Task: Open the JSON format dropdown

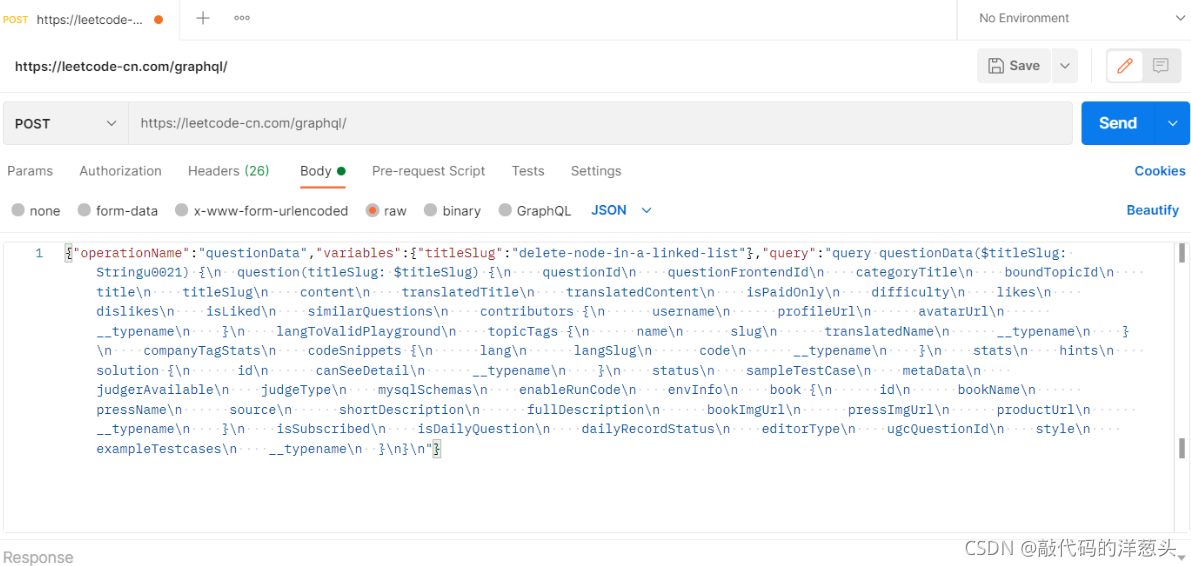Action: pyautogui.click(x=621, y=210)
